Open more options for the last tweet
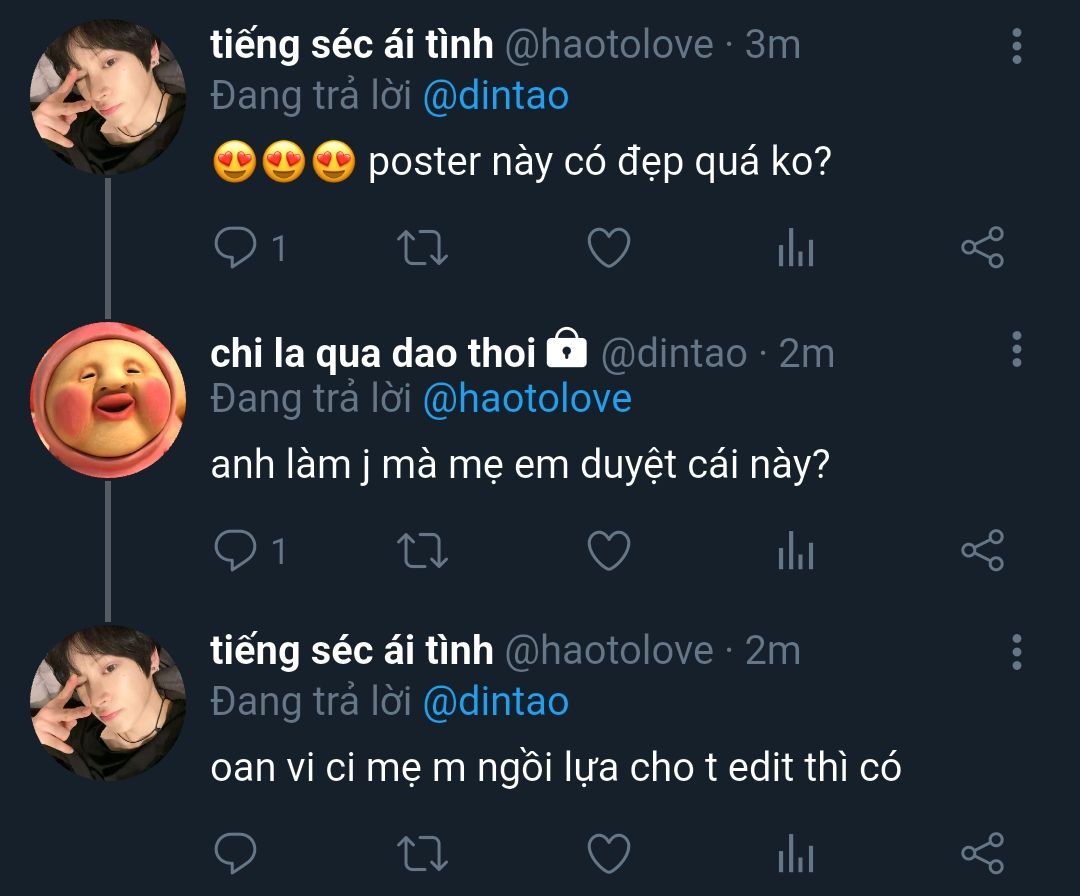The width and height of the screenshot is (1080, 896). point(1017,652)
